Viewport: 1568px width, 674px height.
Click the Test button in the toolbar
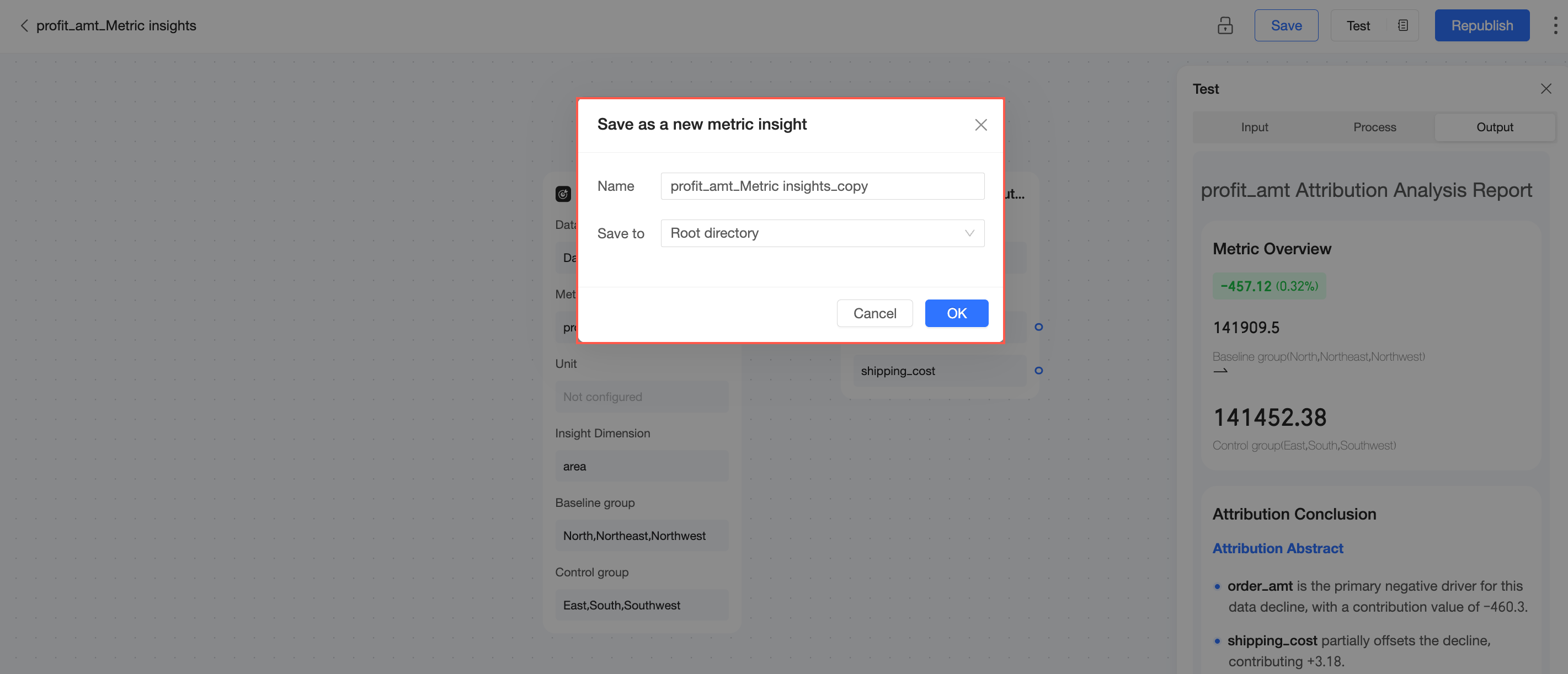(1357, 25)
